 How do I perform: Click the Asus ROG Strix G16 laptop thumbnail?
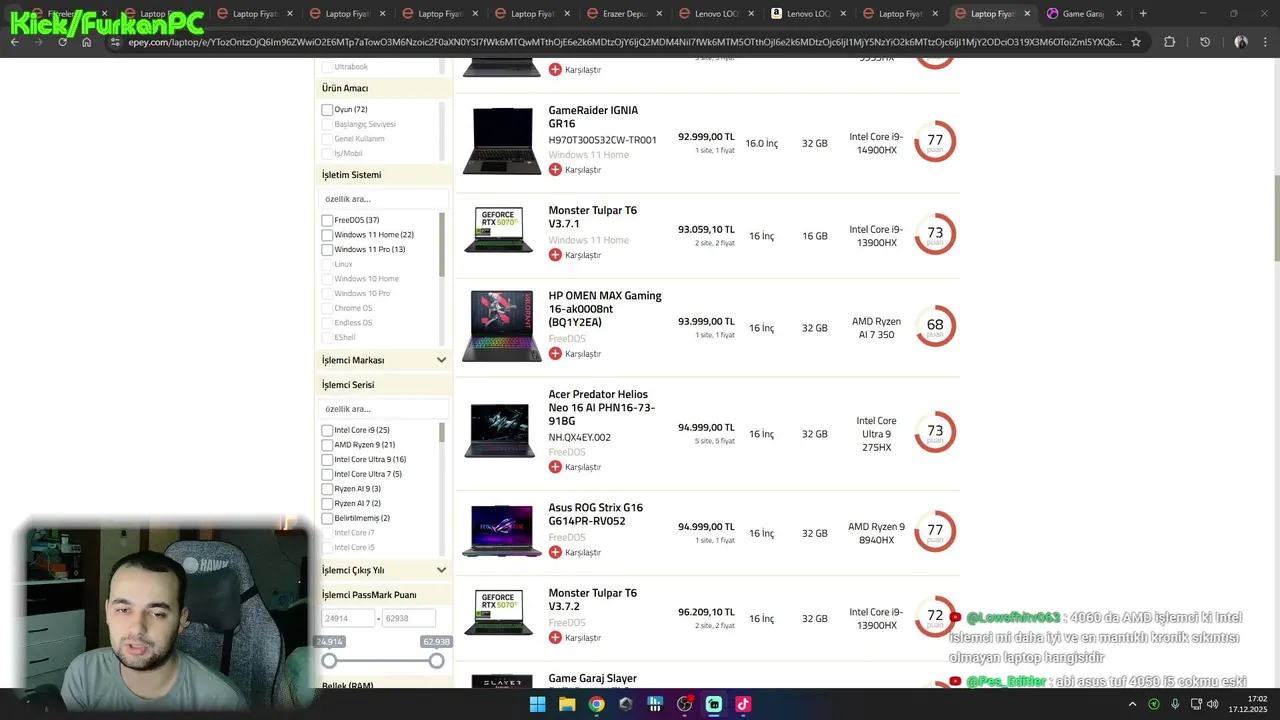(501, 531)
